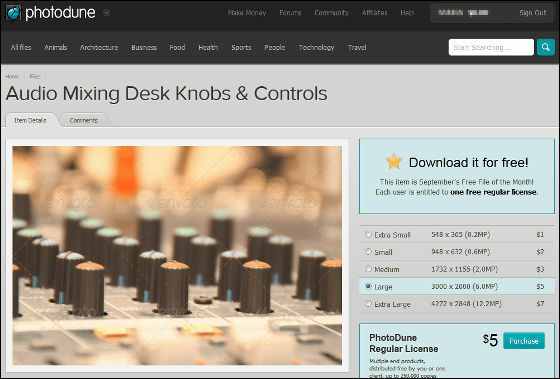Image resolution: width=560 pixels, height=379 pixels.
Task: Browse the Health category
Action: (208, 48)
